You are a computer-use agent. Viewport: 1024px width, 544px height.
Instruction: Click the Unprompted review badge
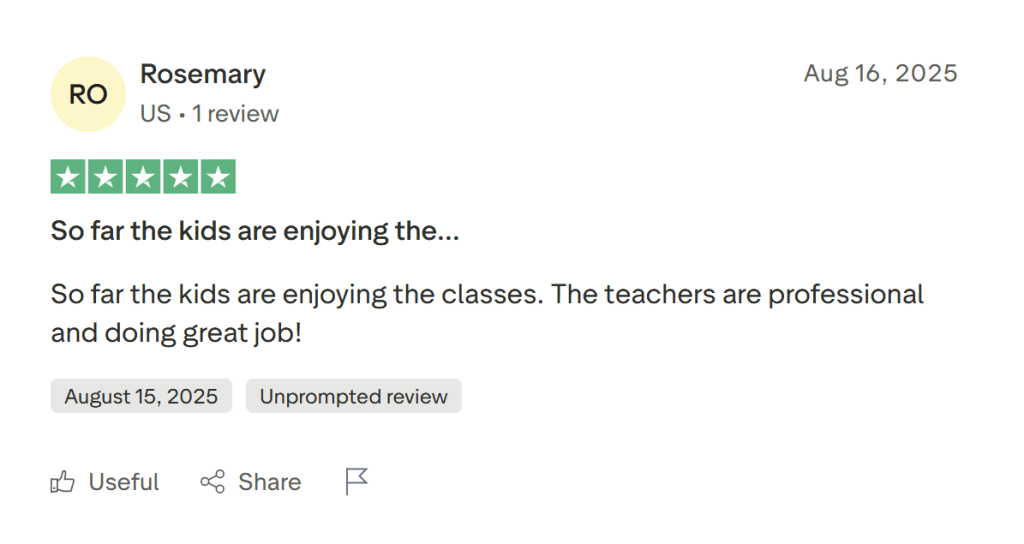coord(353,396)
